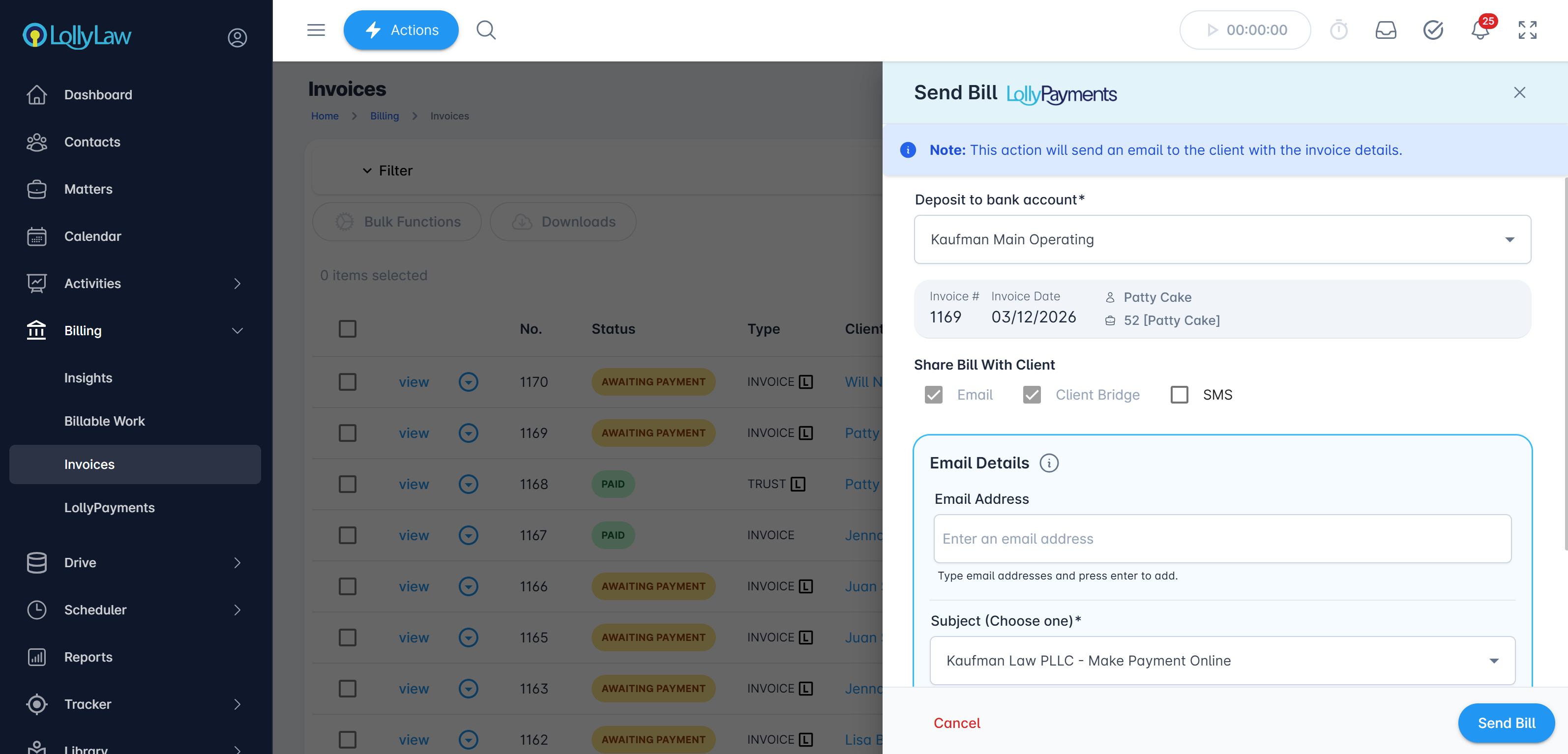
Task: Toggle the Client Bridge checkbox
Action: 1032,395
